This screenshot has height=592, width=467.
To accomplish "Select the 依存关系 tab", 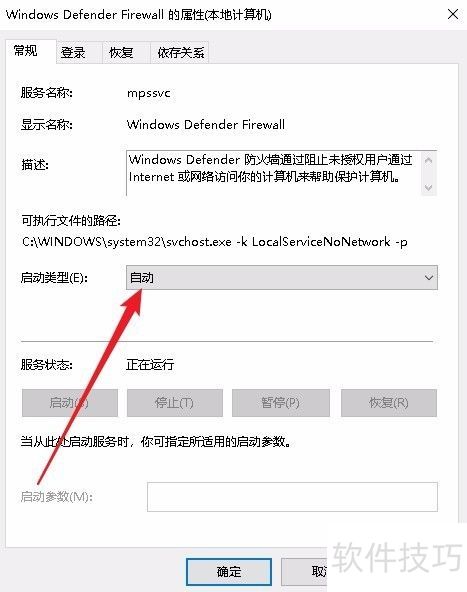I will click(180, 52).
